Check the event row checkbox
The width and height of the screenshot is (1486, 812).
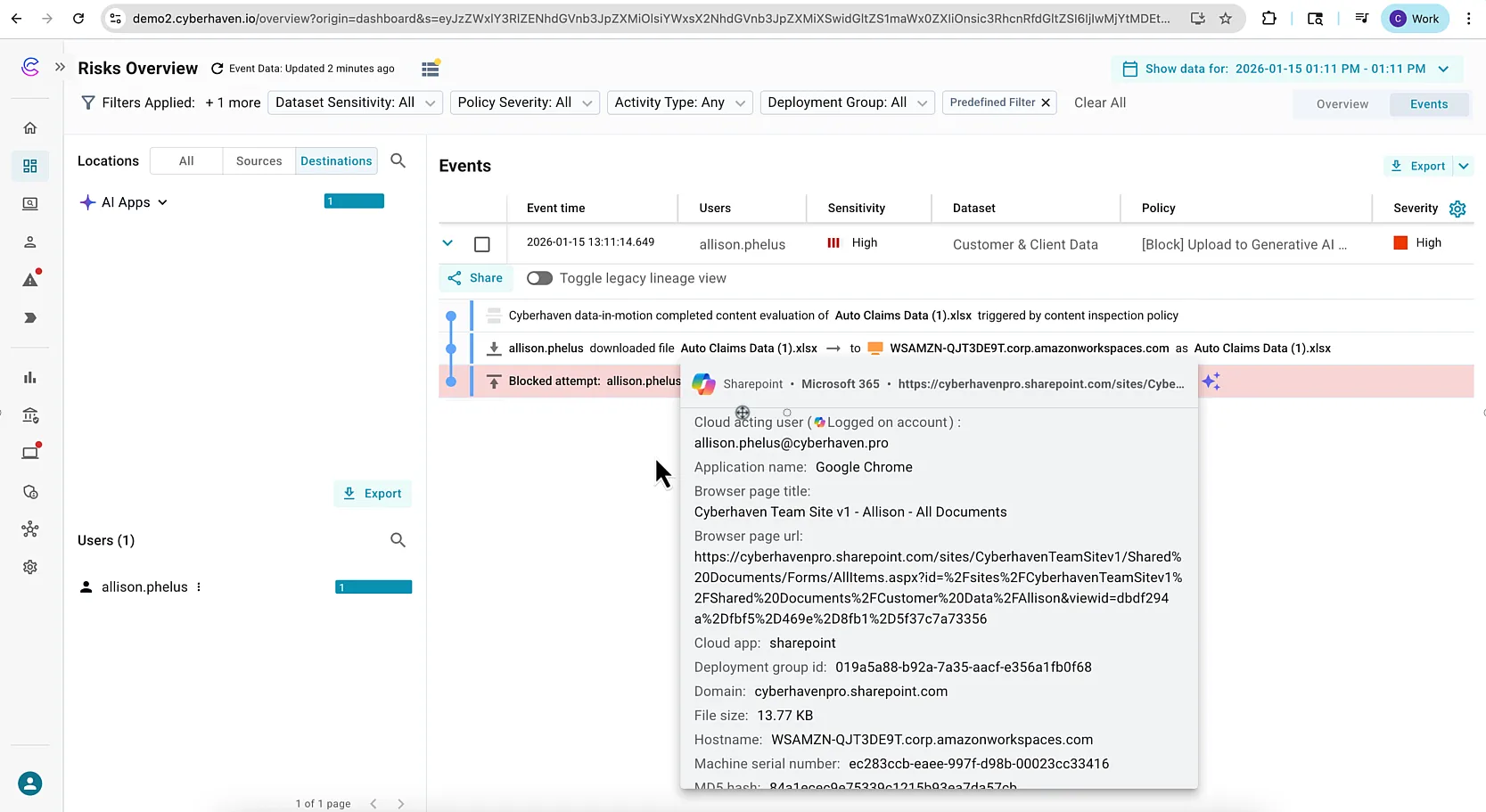tap(482, 244)
